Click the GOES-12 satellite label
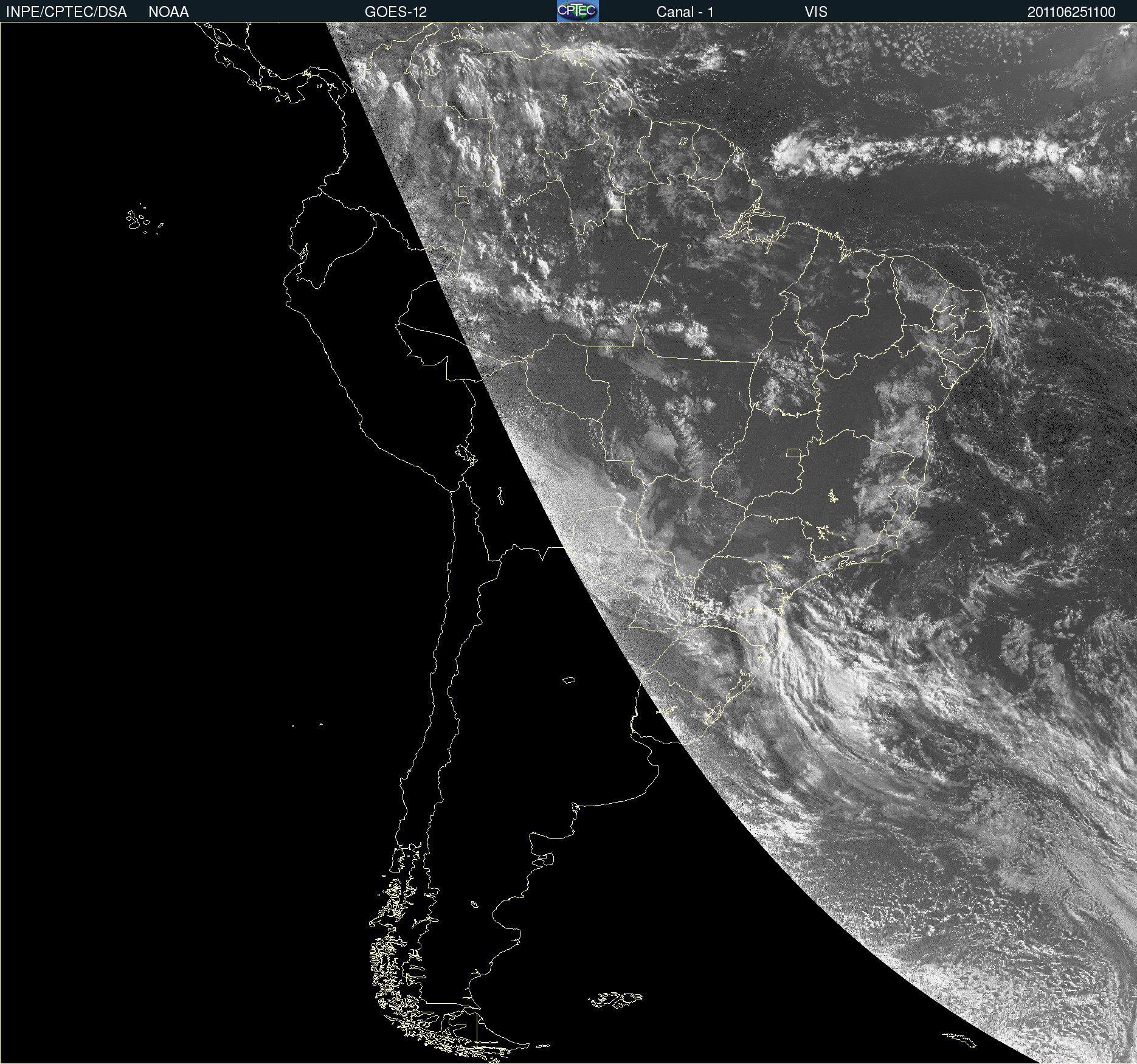Viewport: 1137px width, 1064px height. pyautogui.click(x=396, y=12)
